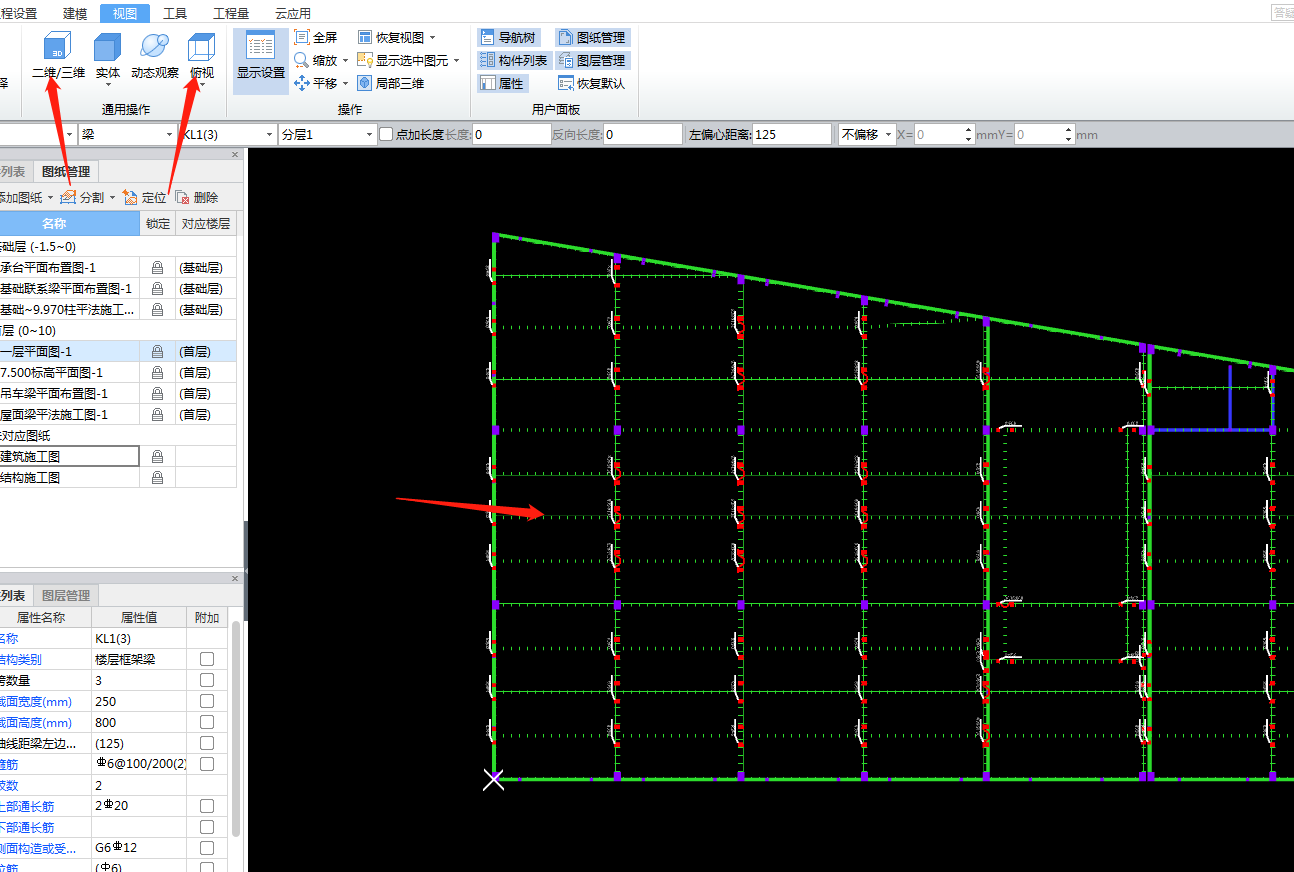This screenshot has height=872, width=1294.
Task: Toggle the 导航树 navigation tree panel
Action: coord(508,37)
